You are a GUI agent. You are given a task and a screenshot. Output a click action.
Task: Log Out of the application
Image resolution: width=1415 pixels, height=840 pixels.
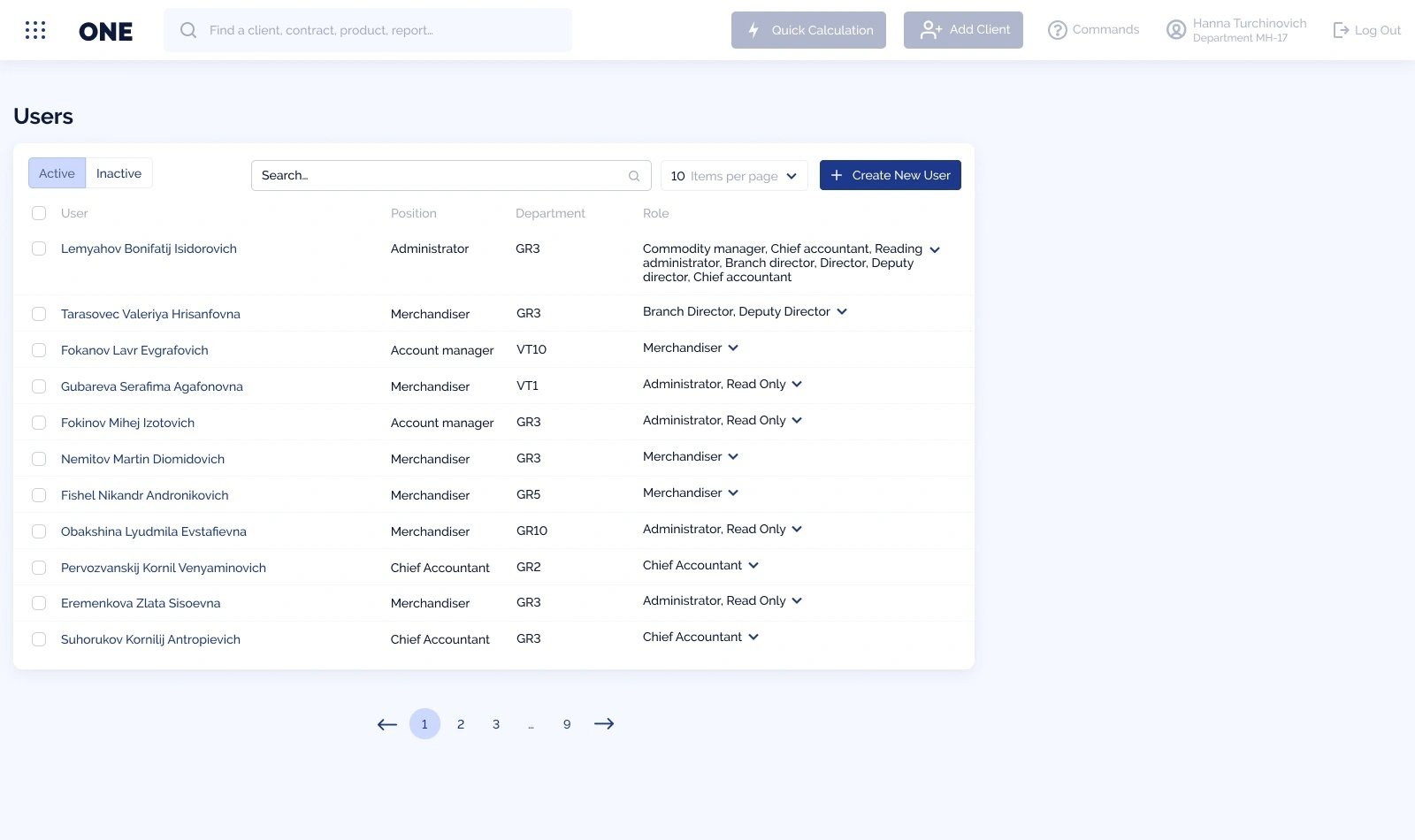[1366, 30]
